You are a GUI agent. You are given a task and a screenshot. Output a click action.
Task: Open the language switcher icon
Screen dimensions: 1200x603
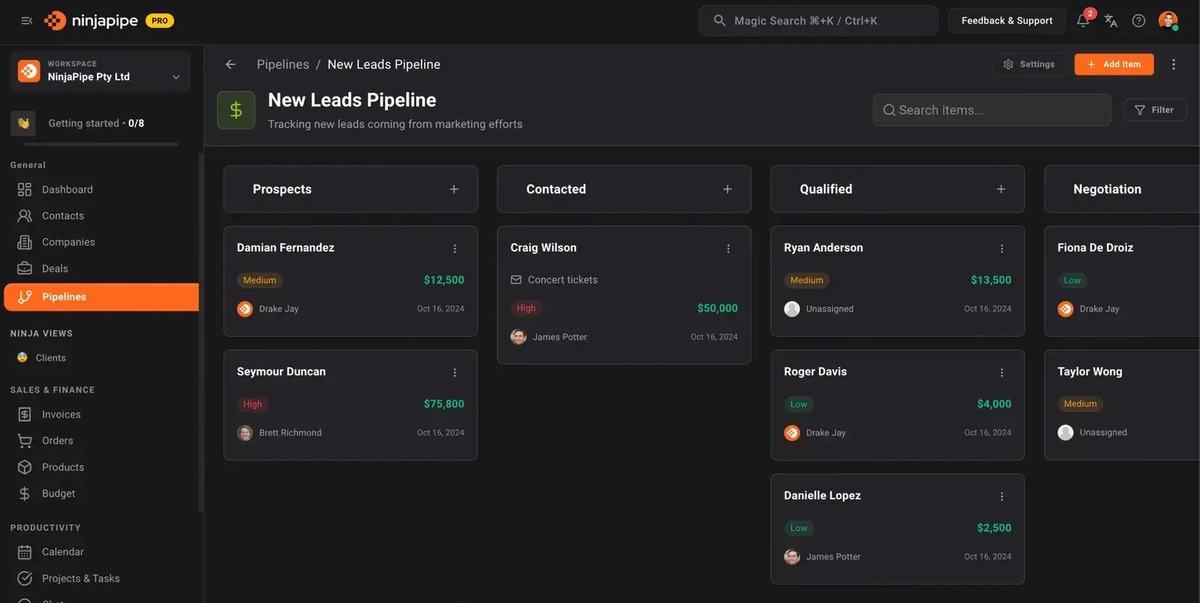[1108, 18]
